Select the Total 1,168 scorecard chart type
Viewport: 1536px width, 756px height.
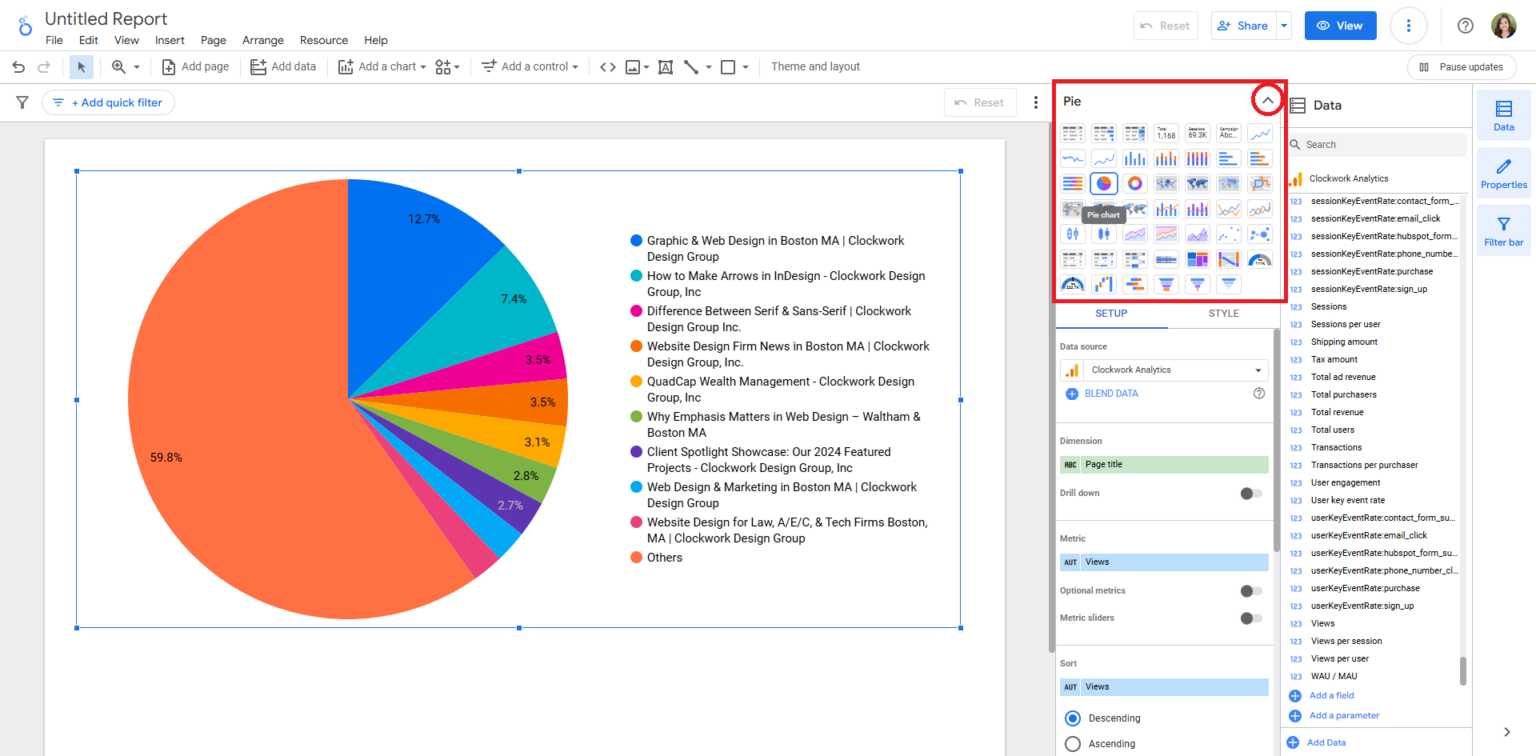coord(1165,132)
